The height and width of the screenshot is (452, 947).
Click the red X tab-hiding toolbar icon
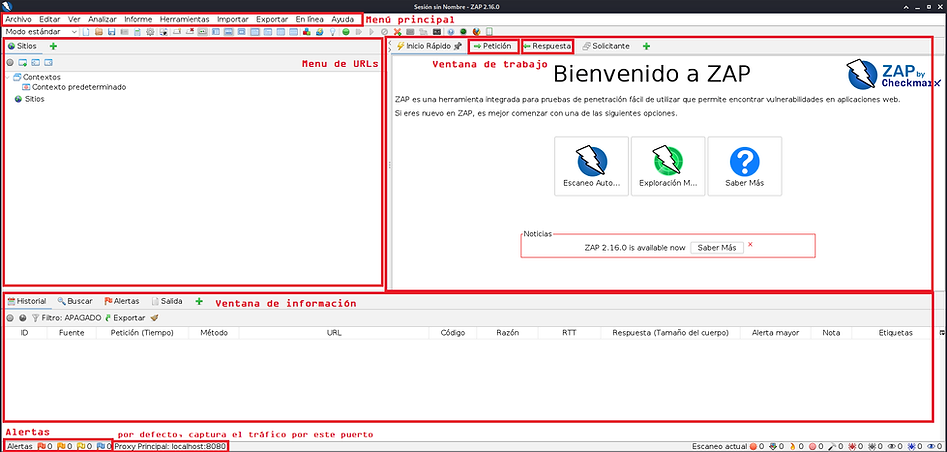coord(190,31)
